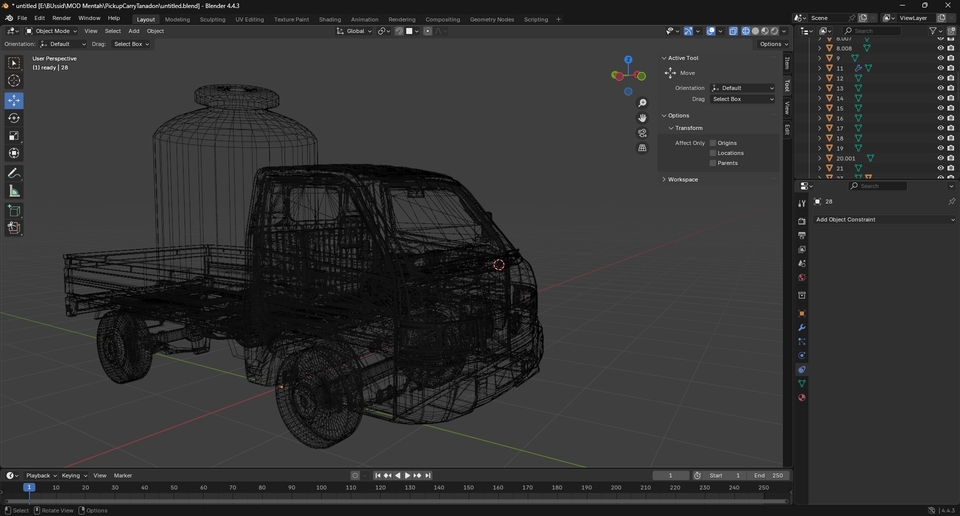Expand object 16 in the outliner
This screenshot has height=516, width=960.
[x=820, y=118]
